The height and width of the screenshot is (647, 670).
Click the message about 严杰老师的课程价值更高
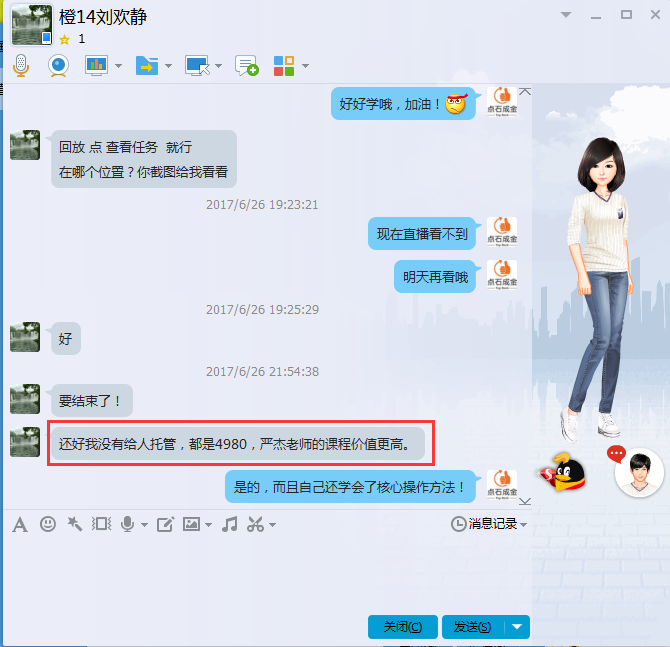[238, 444]
